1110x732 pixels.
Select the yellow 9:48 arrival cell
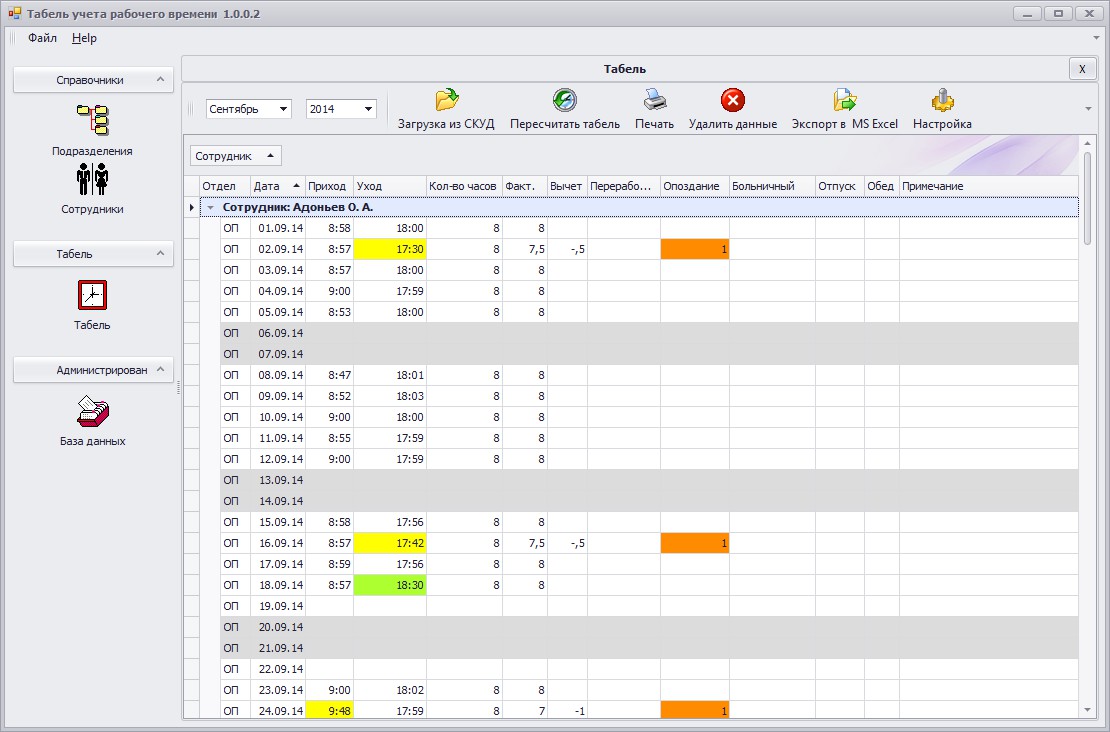329,711
